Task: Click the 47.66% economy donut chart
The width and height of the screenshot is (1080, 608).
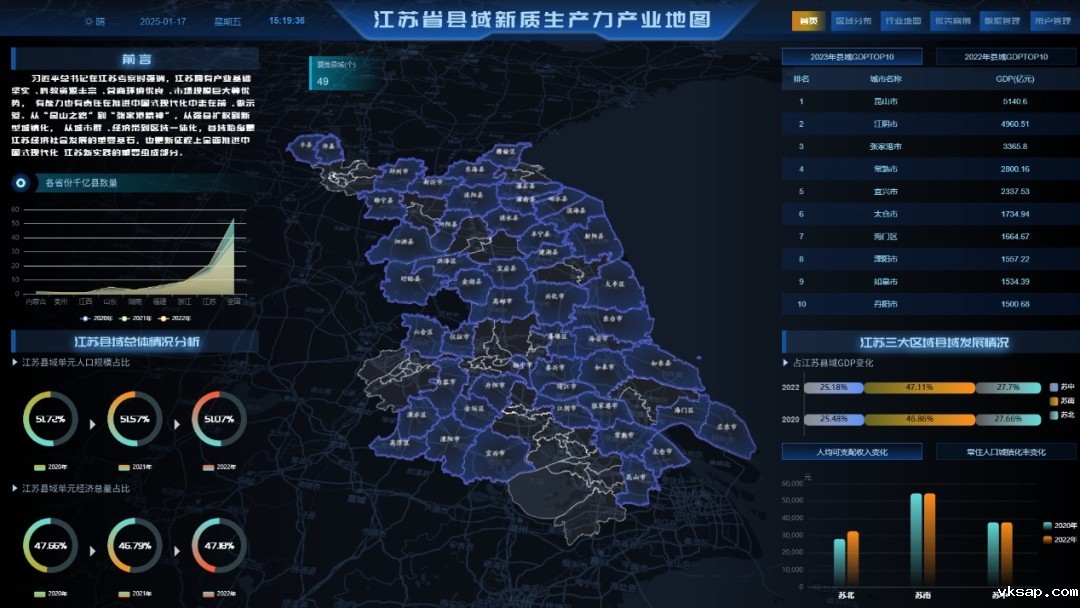Action: [x=50, y=546]
